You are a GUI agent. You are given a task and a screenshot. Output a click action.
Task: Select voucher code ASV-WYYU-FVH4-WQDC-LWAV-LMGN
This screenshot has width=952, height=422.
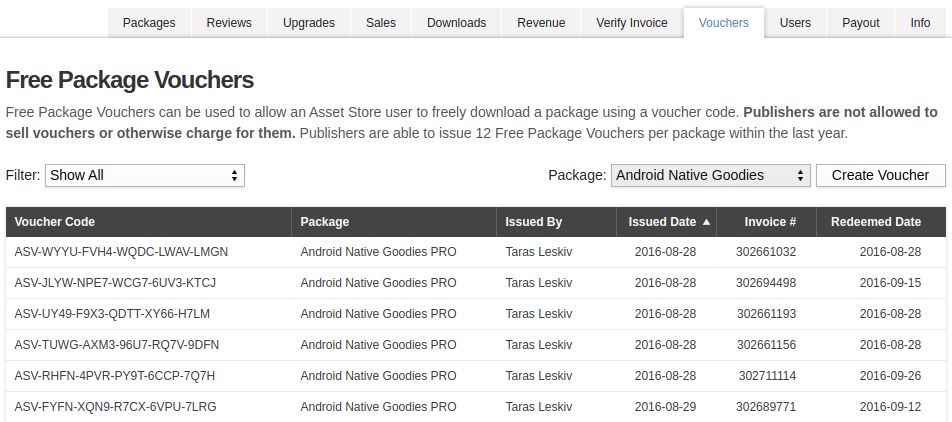pos(121,252)
